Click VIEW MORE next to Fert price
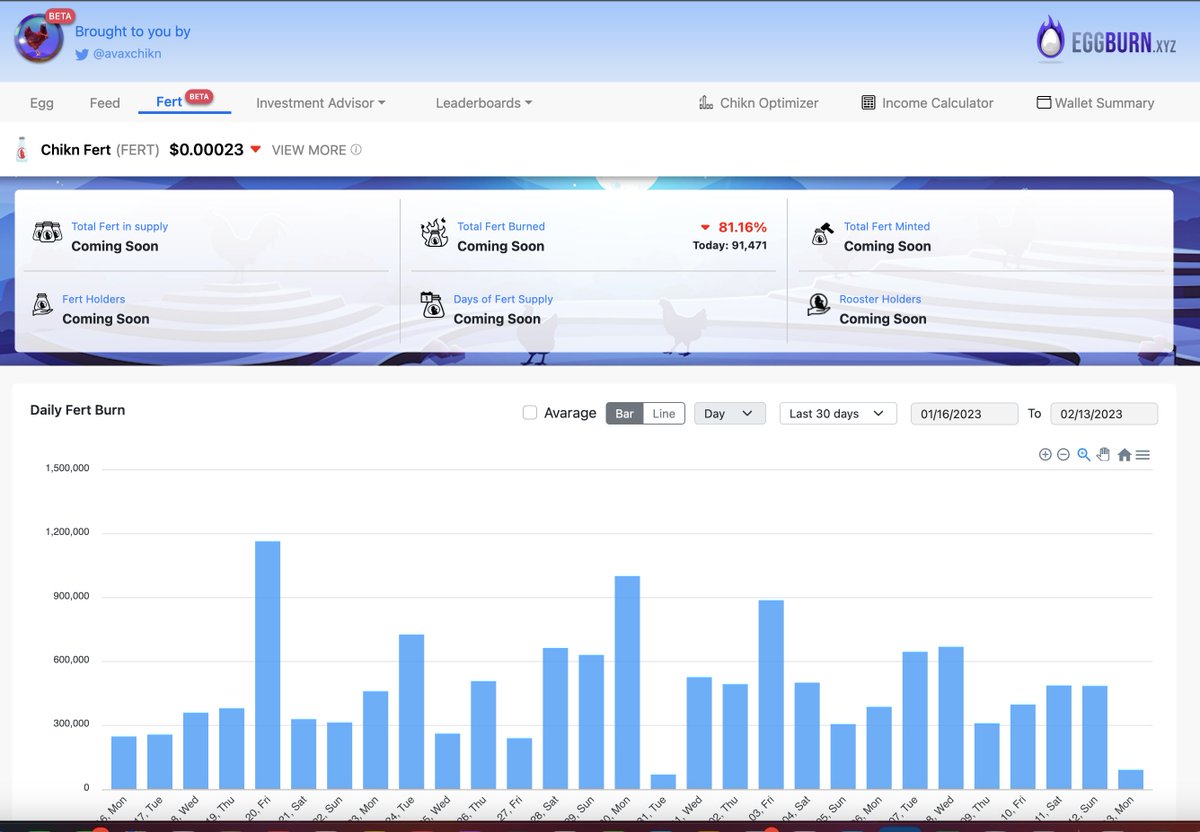Screen dimensions: 1200x832 coord(309,150)
